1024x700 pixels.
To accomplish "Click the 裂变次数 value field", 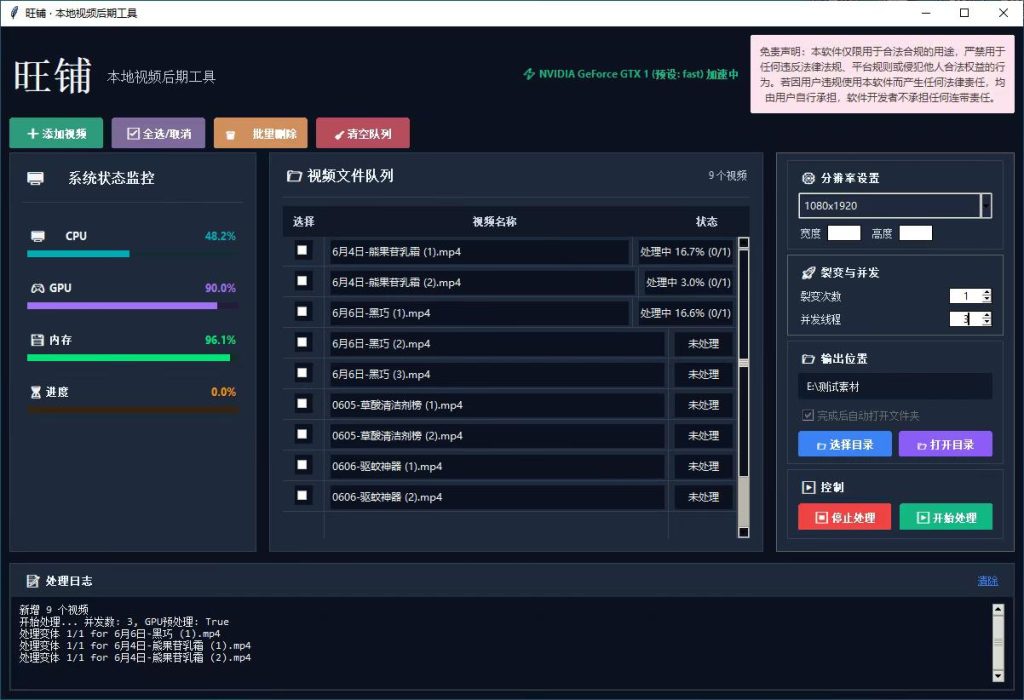I will point(966,296).
